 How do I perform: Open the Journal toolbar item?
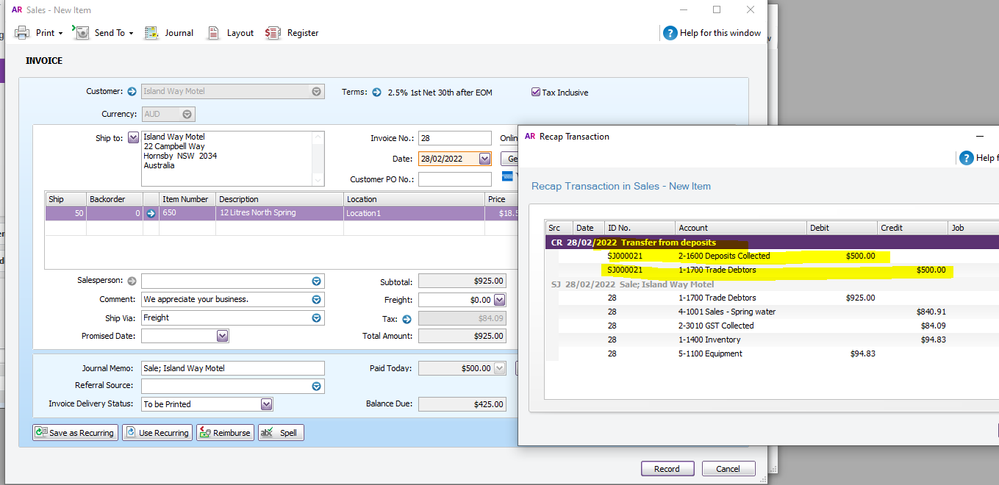[x=152, y=33]
